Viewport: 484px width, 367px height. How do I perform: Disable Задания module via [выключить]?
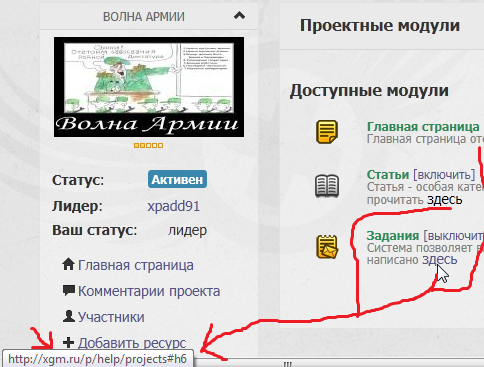tap(453, 236)
